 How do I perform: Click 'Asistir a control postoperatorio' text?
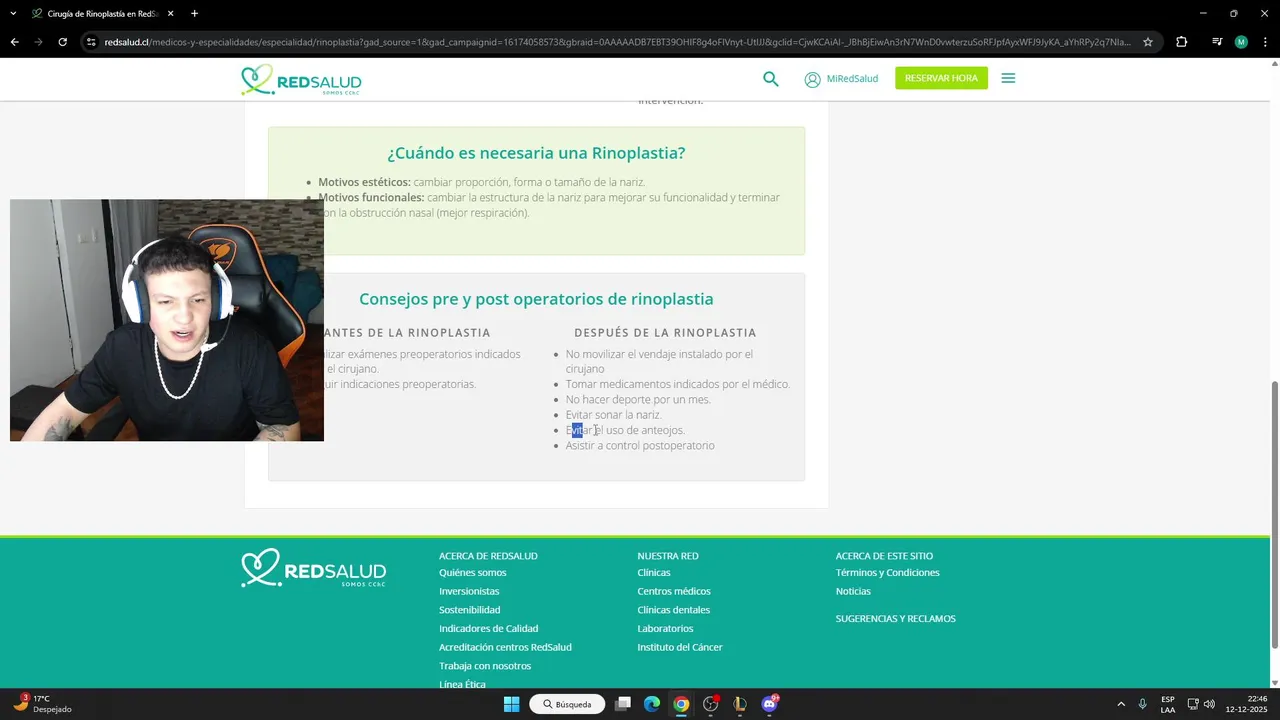pos(640,446)
